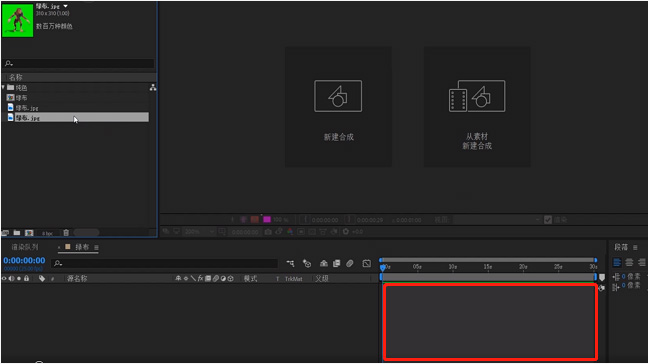Click the reset exposure icon

[346, 232]
